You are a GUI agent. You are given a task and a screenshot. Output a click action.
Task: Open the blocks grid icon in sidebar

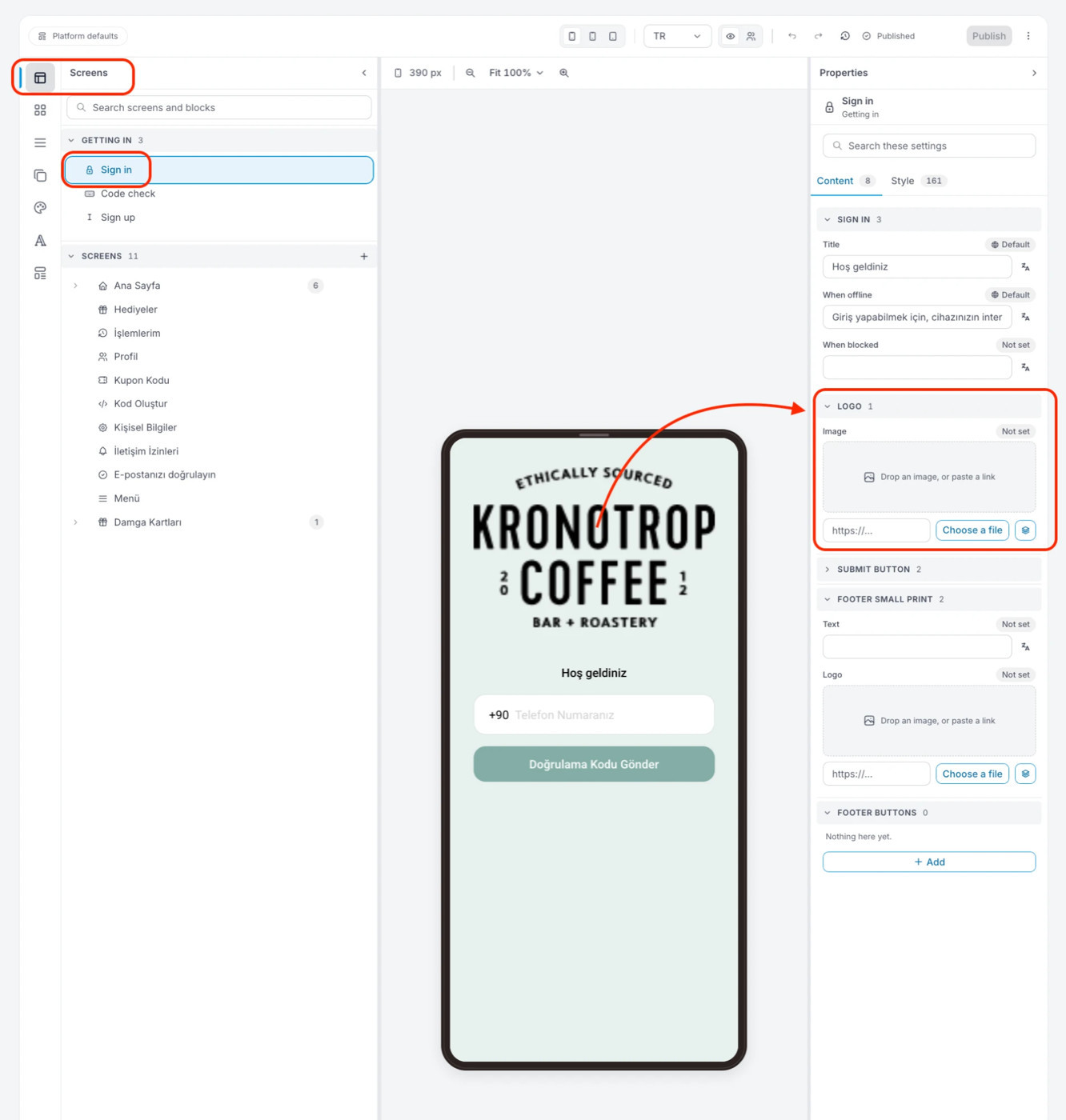point(40,110)
